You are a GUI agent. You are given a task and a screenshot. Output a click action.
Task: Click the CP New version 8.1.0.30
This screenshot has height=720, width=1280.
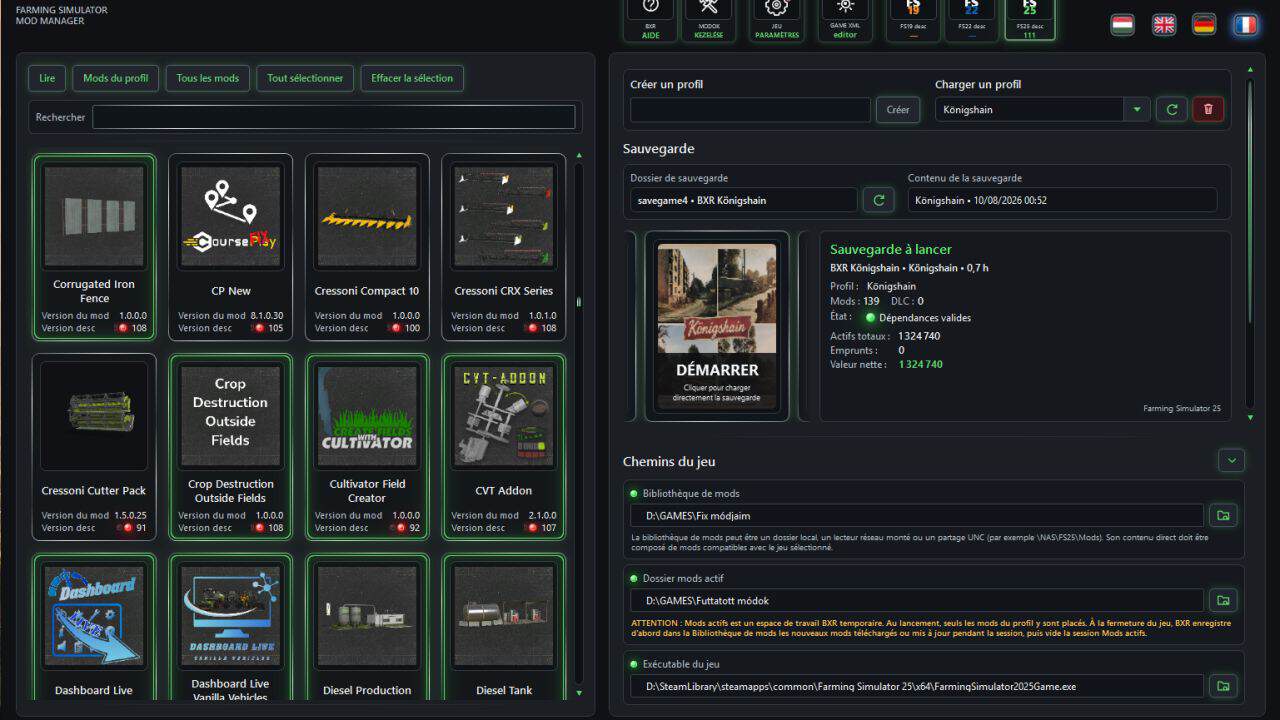(x=265, y=316)
